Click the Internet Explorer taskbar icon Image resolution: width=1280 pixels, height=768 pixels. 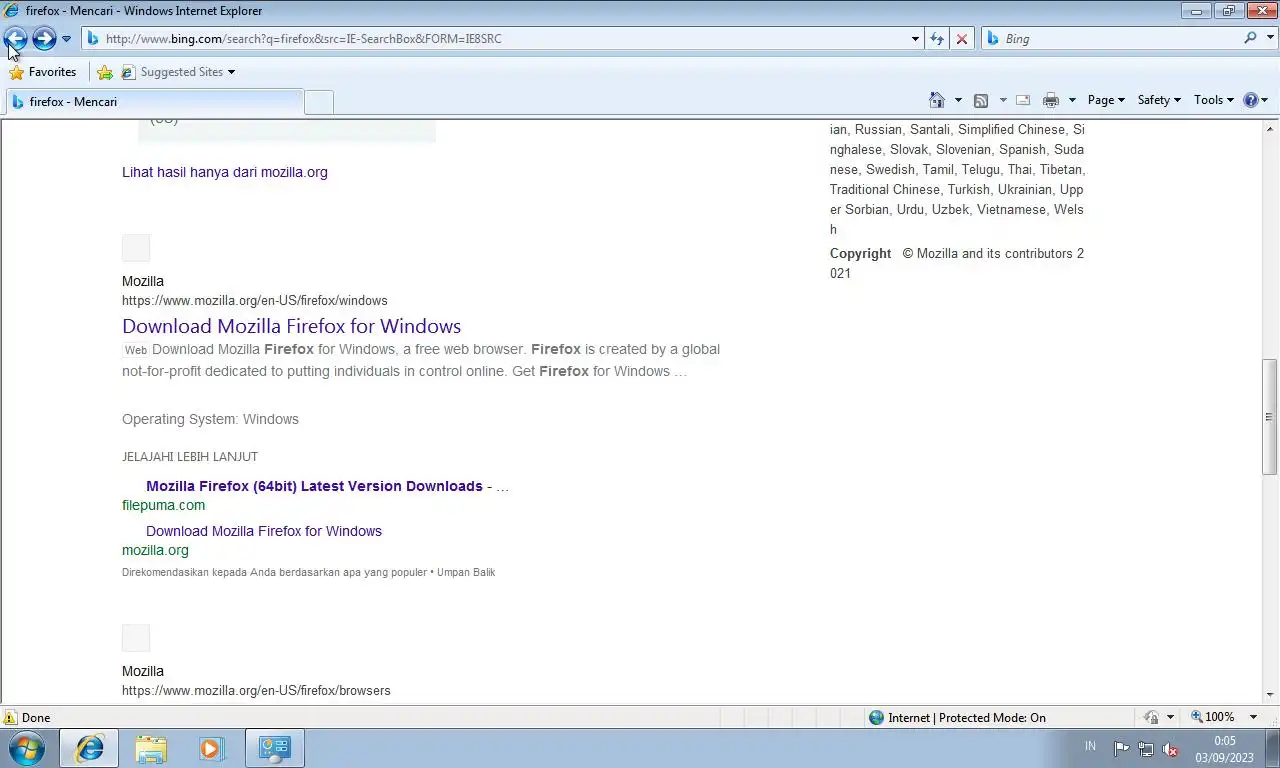89,748
